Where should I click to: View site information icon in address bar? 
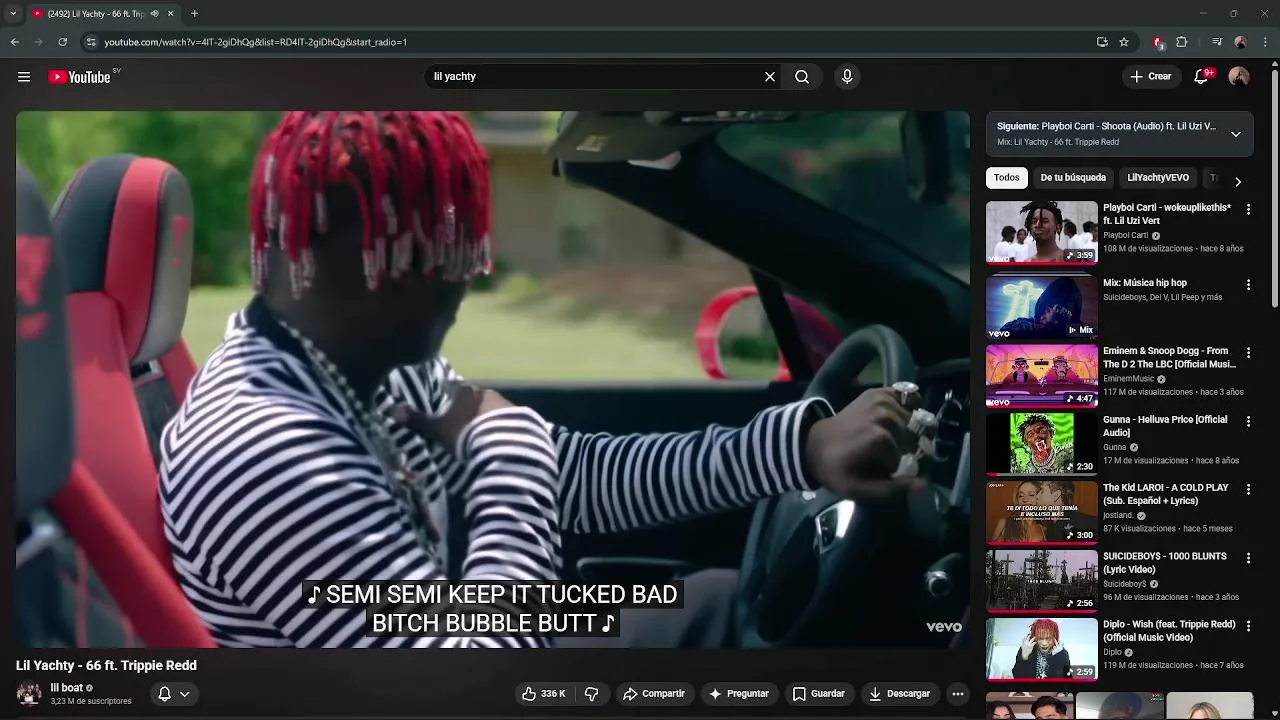(90, 42)
